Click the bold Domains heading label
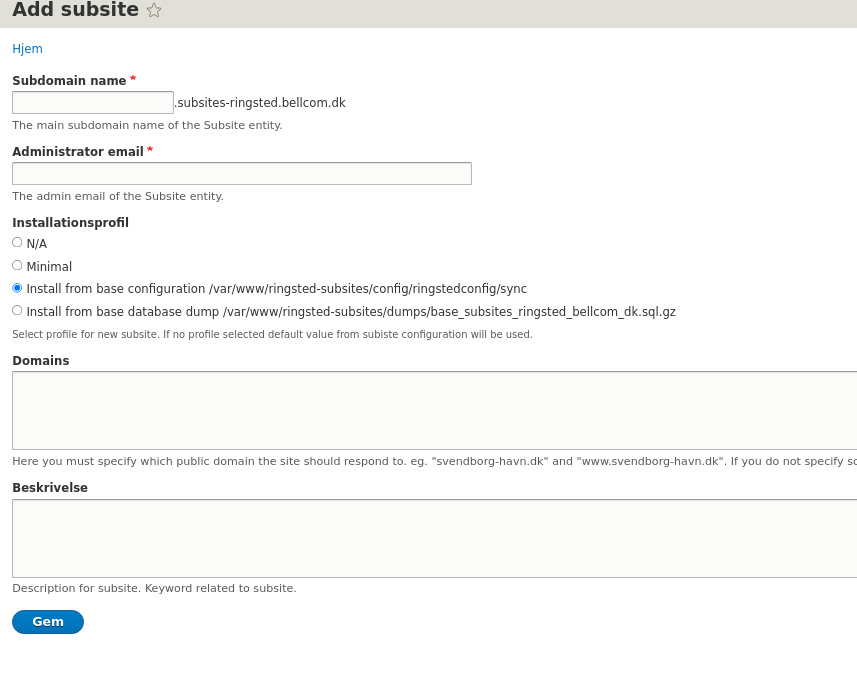 tap(41, 361)
